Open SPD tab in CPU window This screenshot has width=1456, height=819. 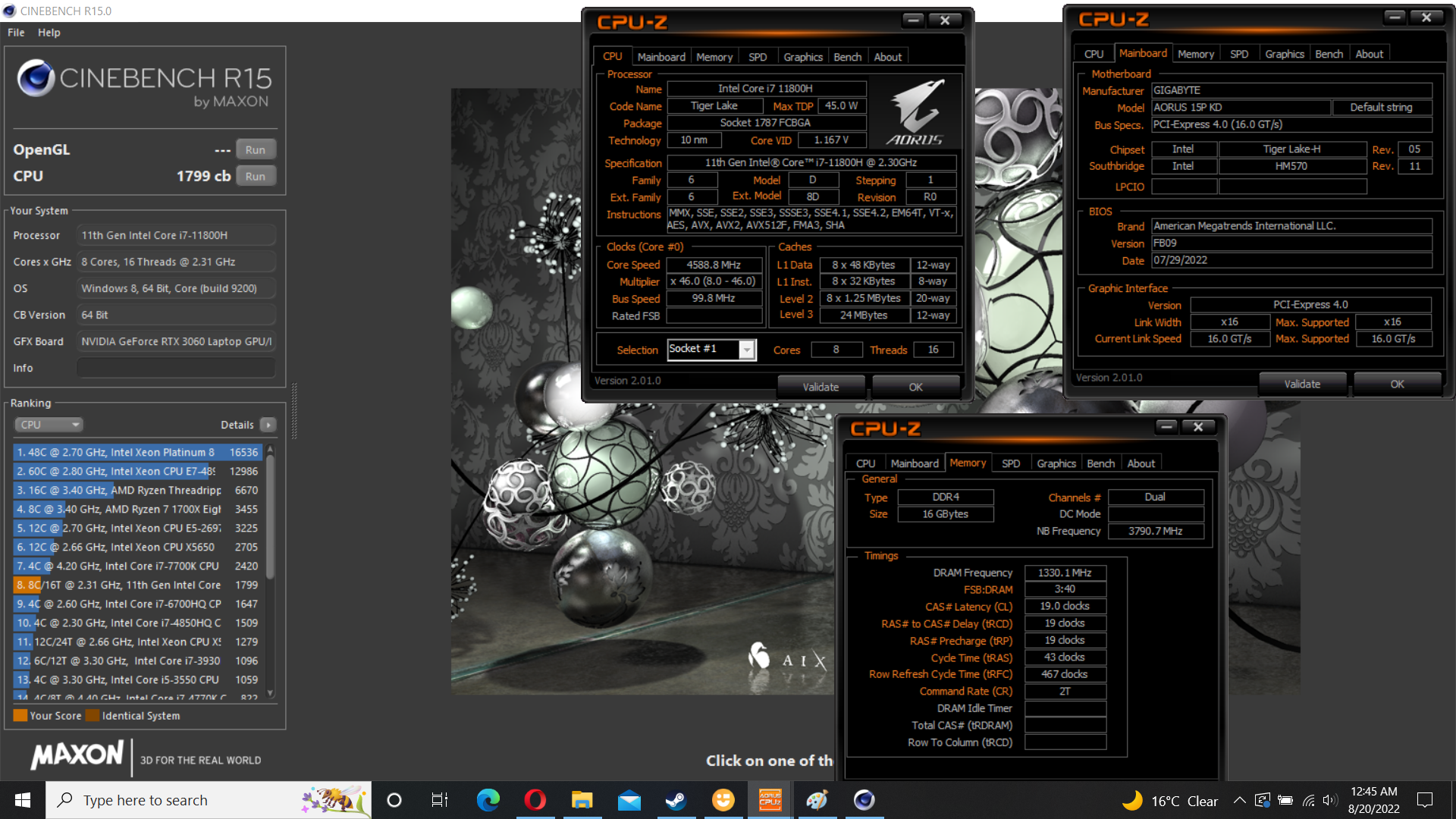(758, 57)
